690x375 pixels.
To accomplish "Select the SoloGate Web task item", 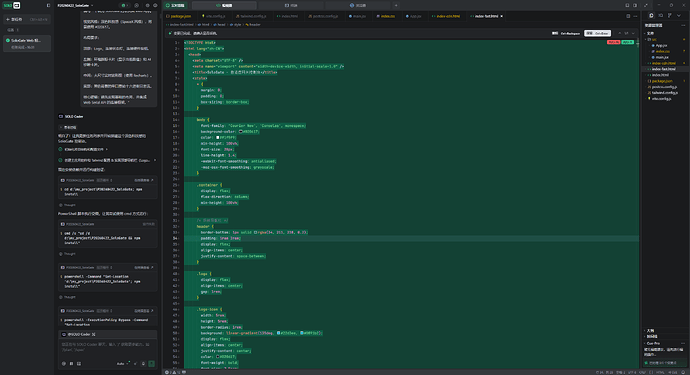I will tap(27, 43).
